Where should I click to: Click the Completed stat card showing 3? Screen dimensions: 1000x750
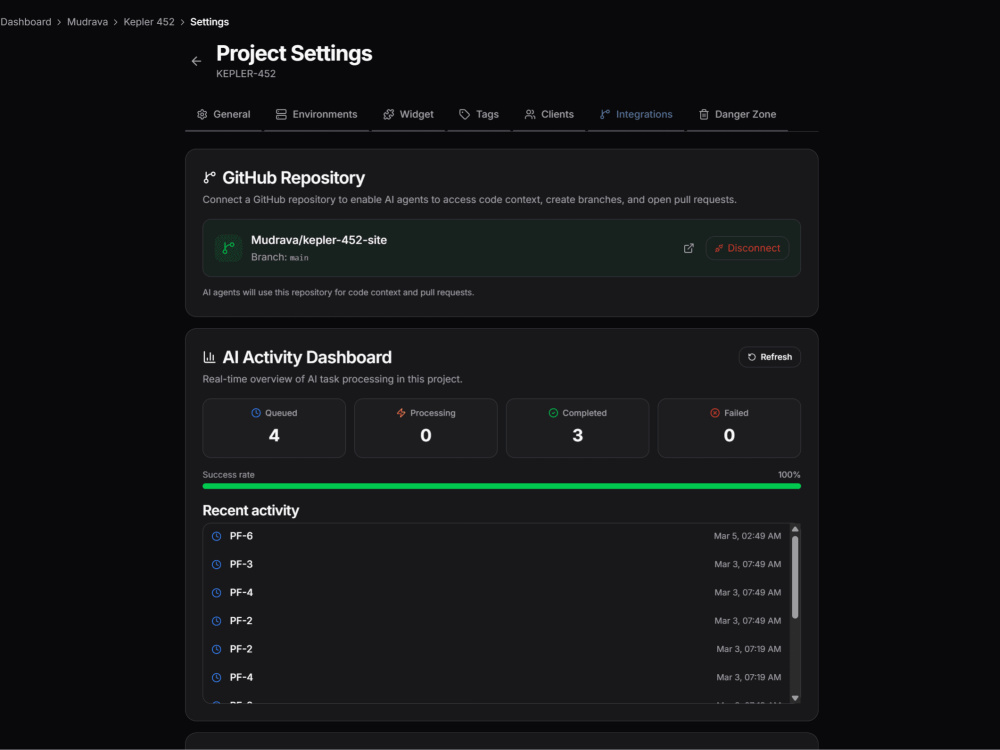pyautogui.click(x=578, y=428)
